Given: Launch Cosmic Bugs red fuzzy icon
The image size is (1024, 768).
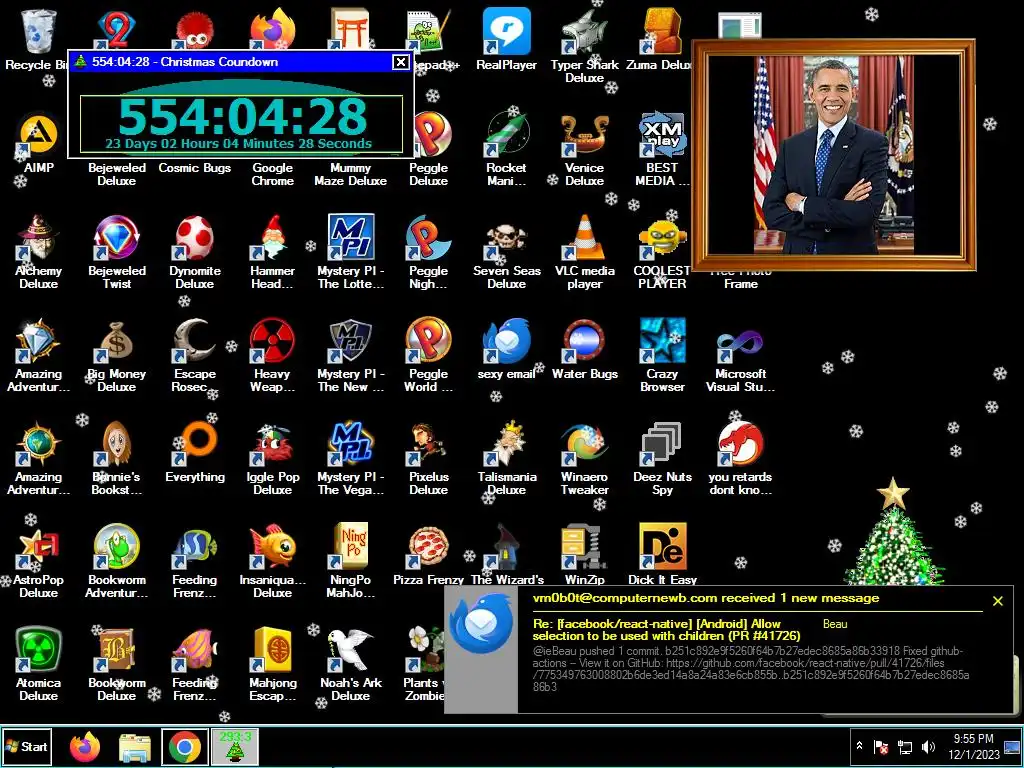Looking at the screenshot, I should click(194, 168).
